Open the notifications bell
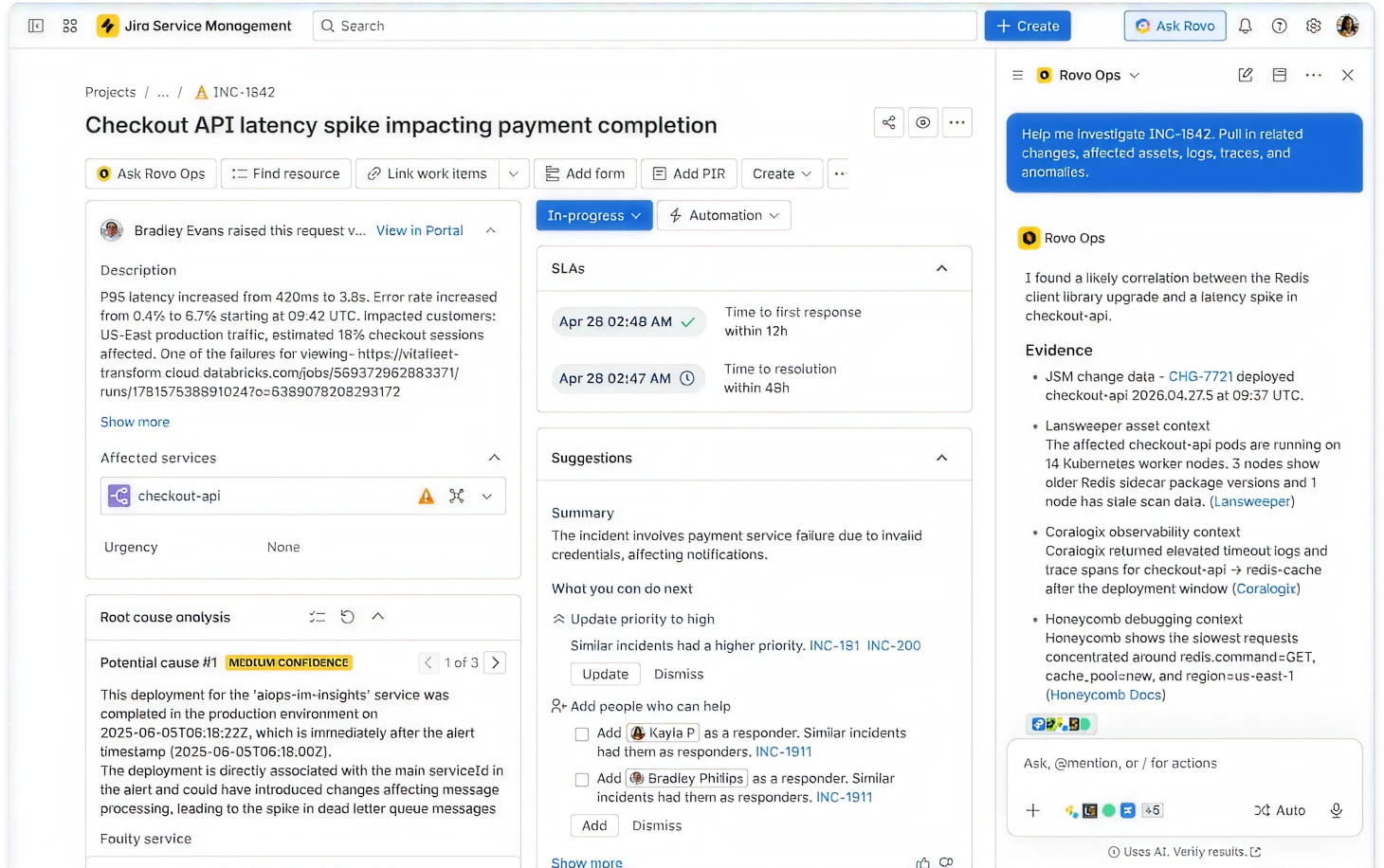This screenshot has height=868, width=1384. tap(1246, 26)
